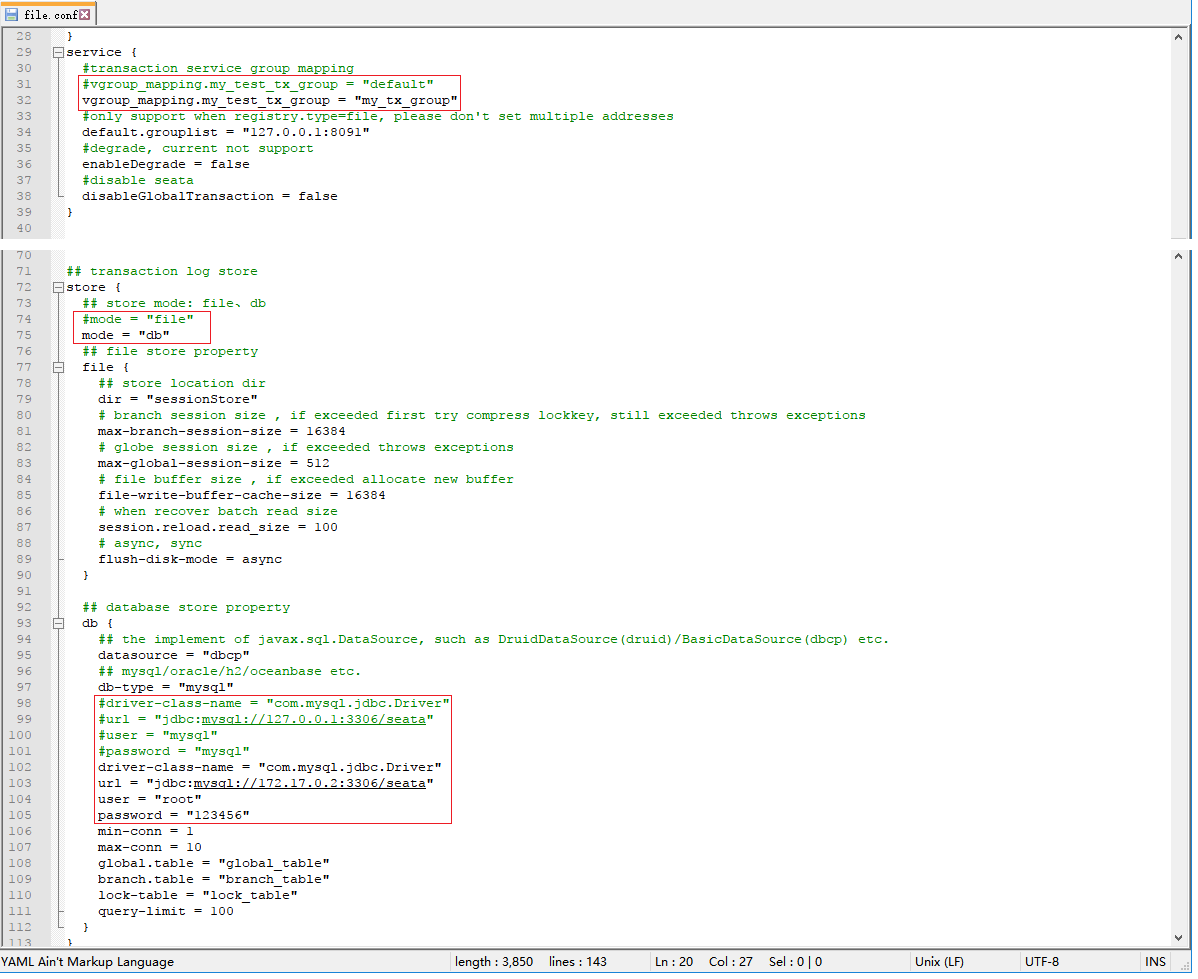Viewport: 1198px width, 979px height.
Task: Toggle INS insert mode in status bar
Action: click(1155, 961)
